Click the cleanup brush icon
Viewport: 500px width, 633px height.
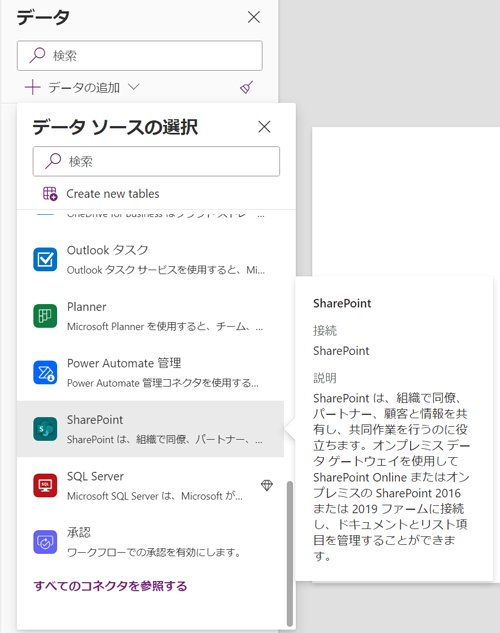pos(246,87)
